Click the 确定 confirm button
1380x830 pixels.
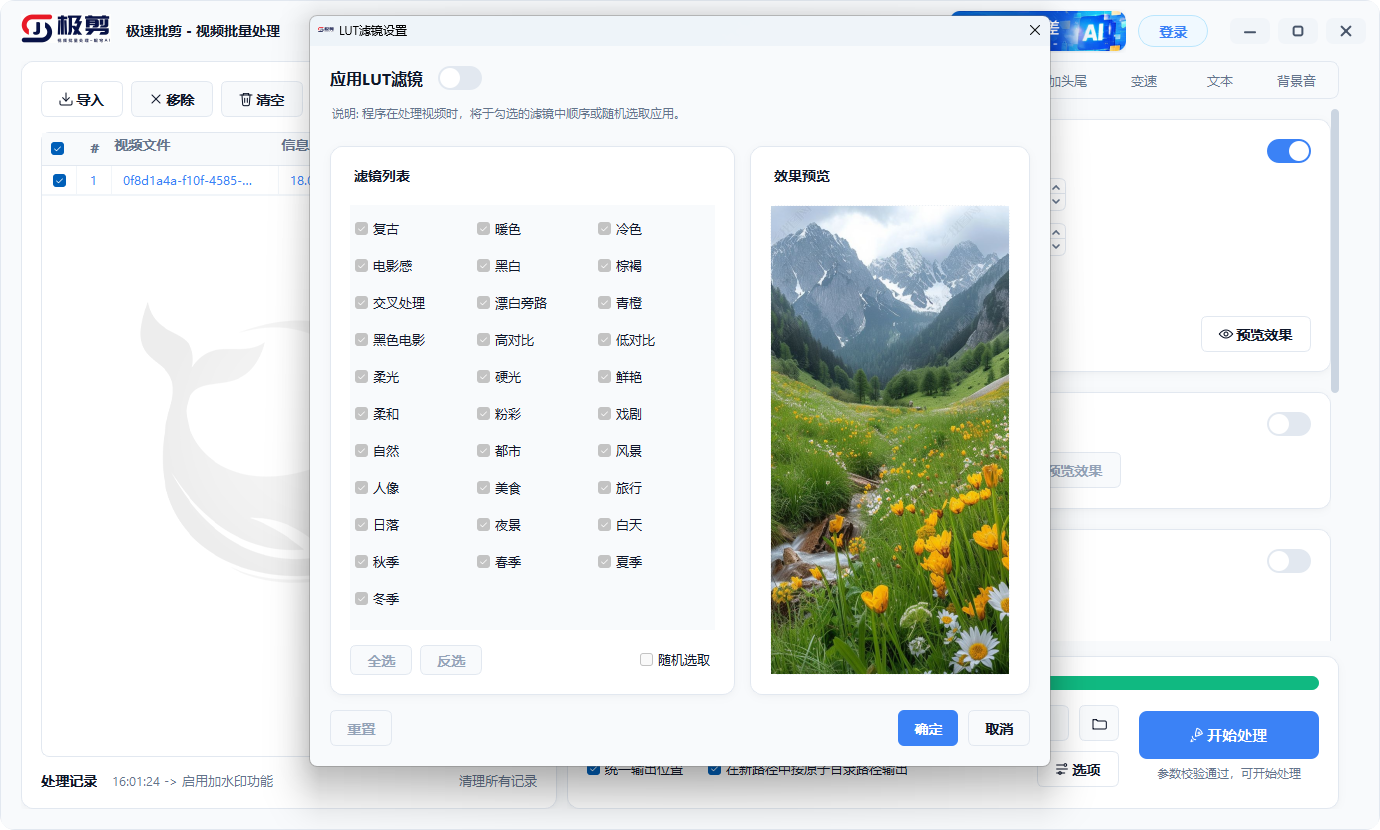coord(927,728)
